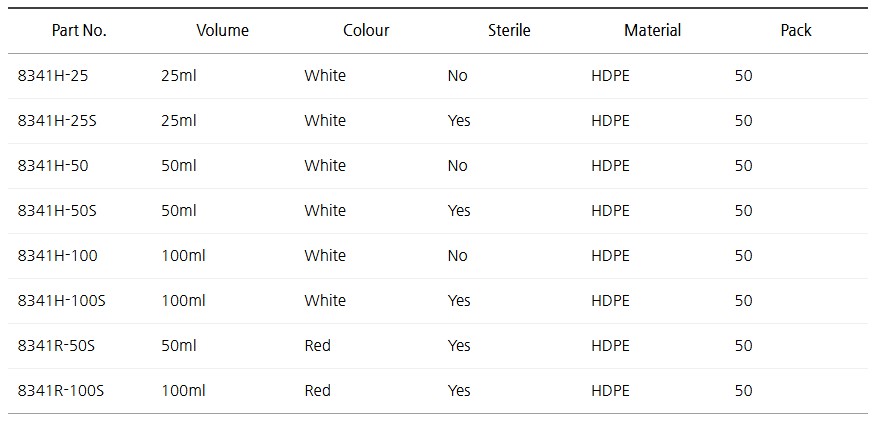Click the Material column header
Viewport: 873px width, 423px height.
tap(652, 30)
